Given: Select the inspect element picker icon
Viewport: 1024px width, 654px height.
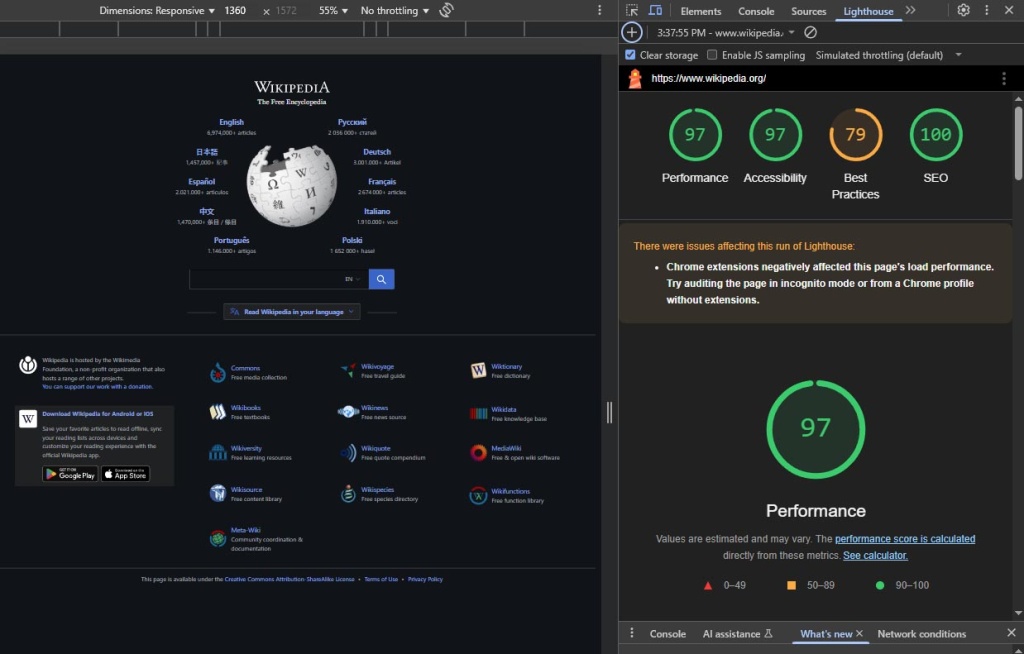Looking at the screenshot, I should [x=632, y=10].
